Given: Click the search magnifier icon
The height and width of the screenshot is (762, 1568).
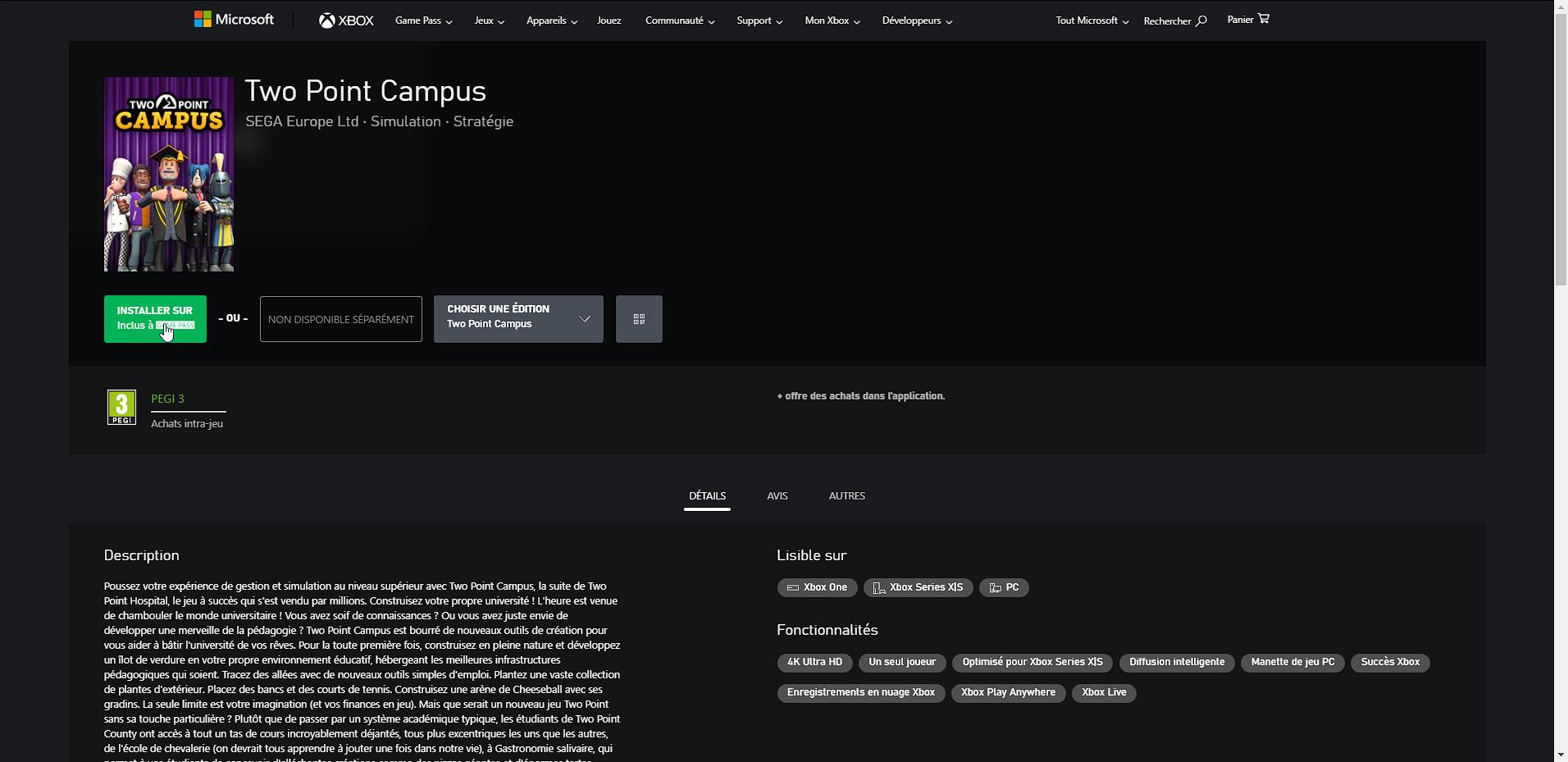Looking at the screenshot, I should pos(1201,20).
